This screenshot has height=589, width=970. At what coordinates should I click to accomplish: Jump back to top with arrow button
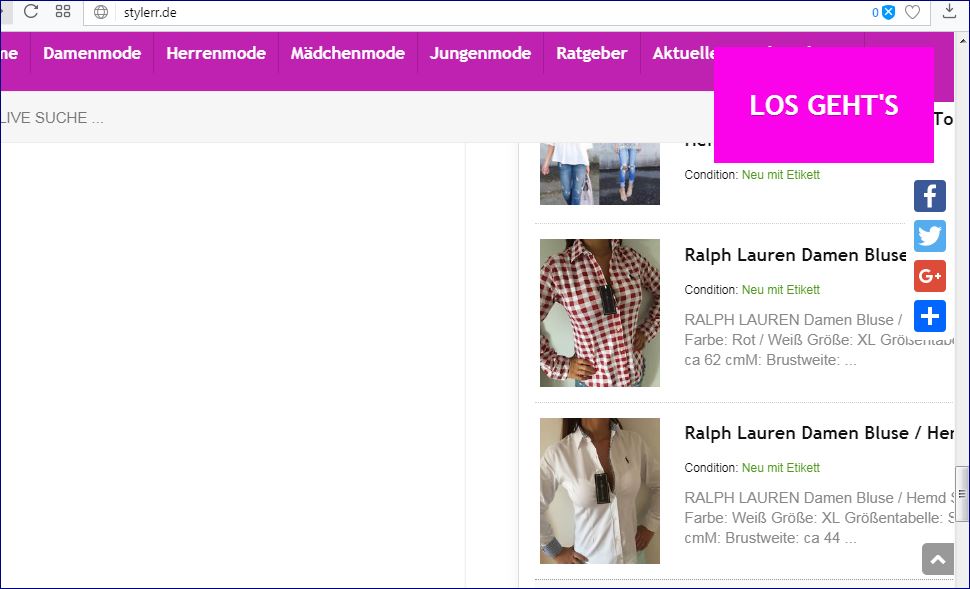pos(938,559)
